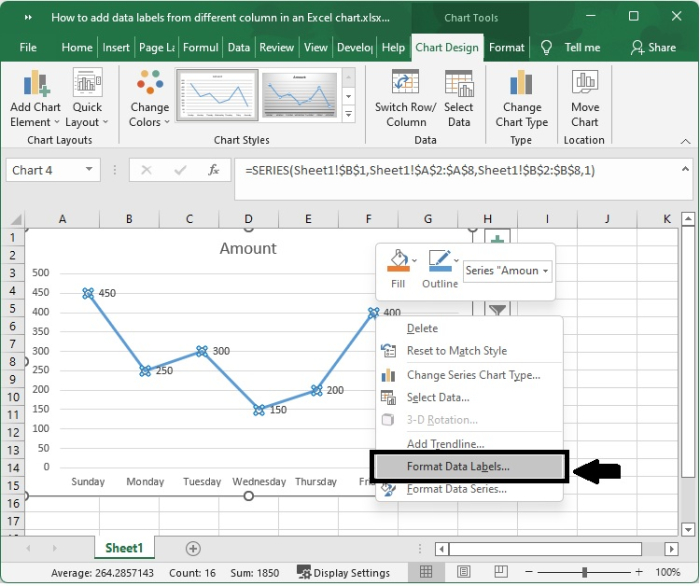Move down one row in Chart Styles gallery
The image size is (700, 586).
(349, 96)
